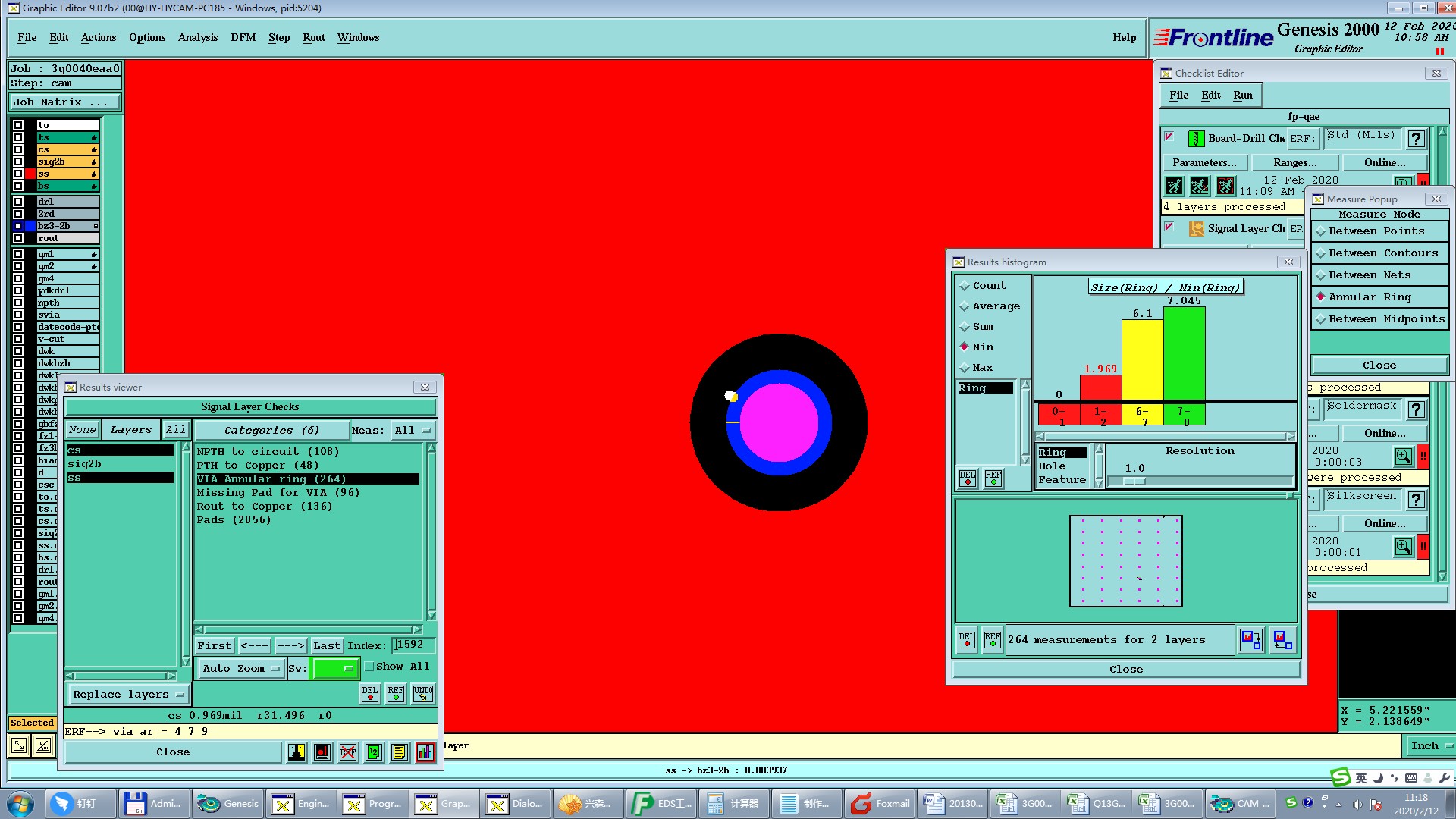The image size is (1456, 819).
Task: Click Last button in Results viewer
Action: point(327,646)
